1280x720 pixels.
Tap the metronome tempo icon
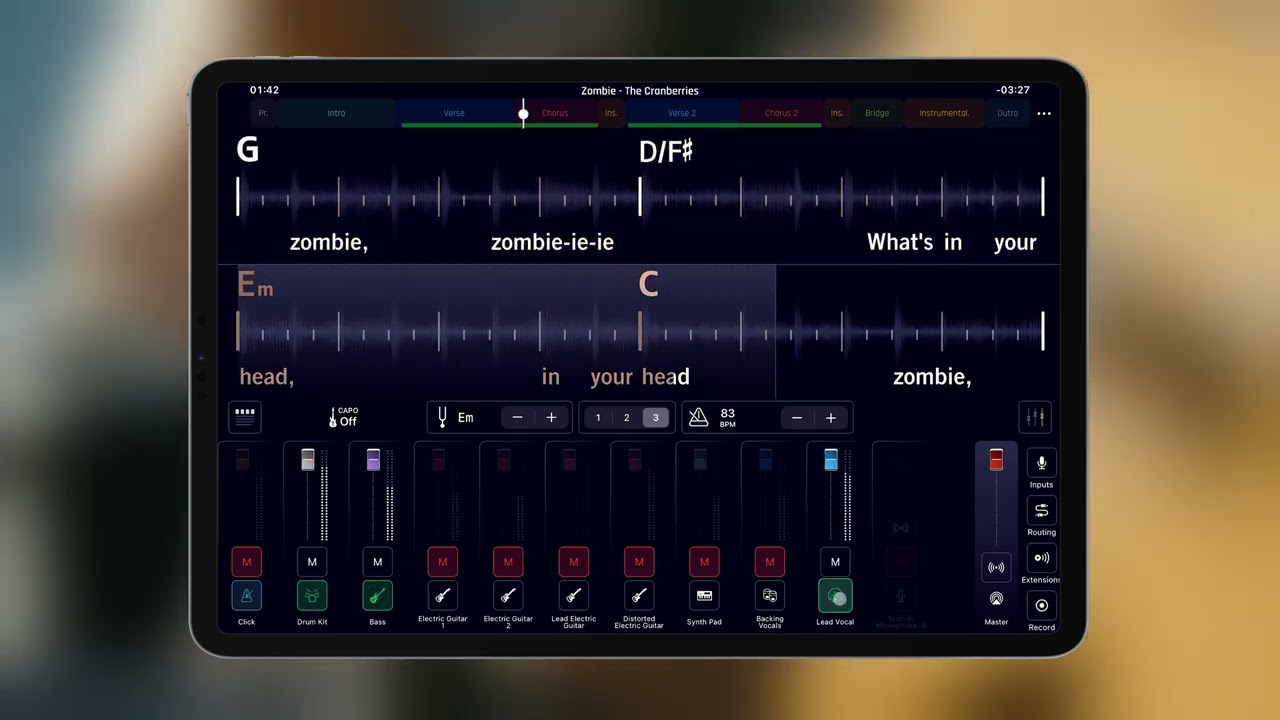(x=698, y=417)
